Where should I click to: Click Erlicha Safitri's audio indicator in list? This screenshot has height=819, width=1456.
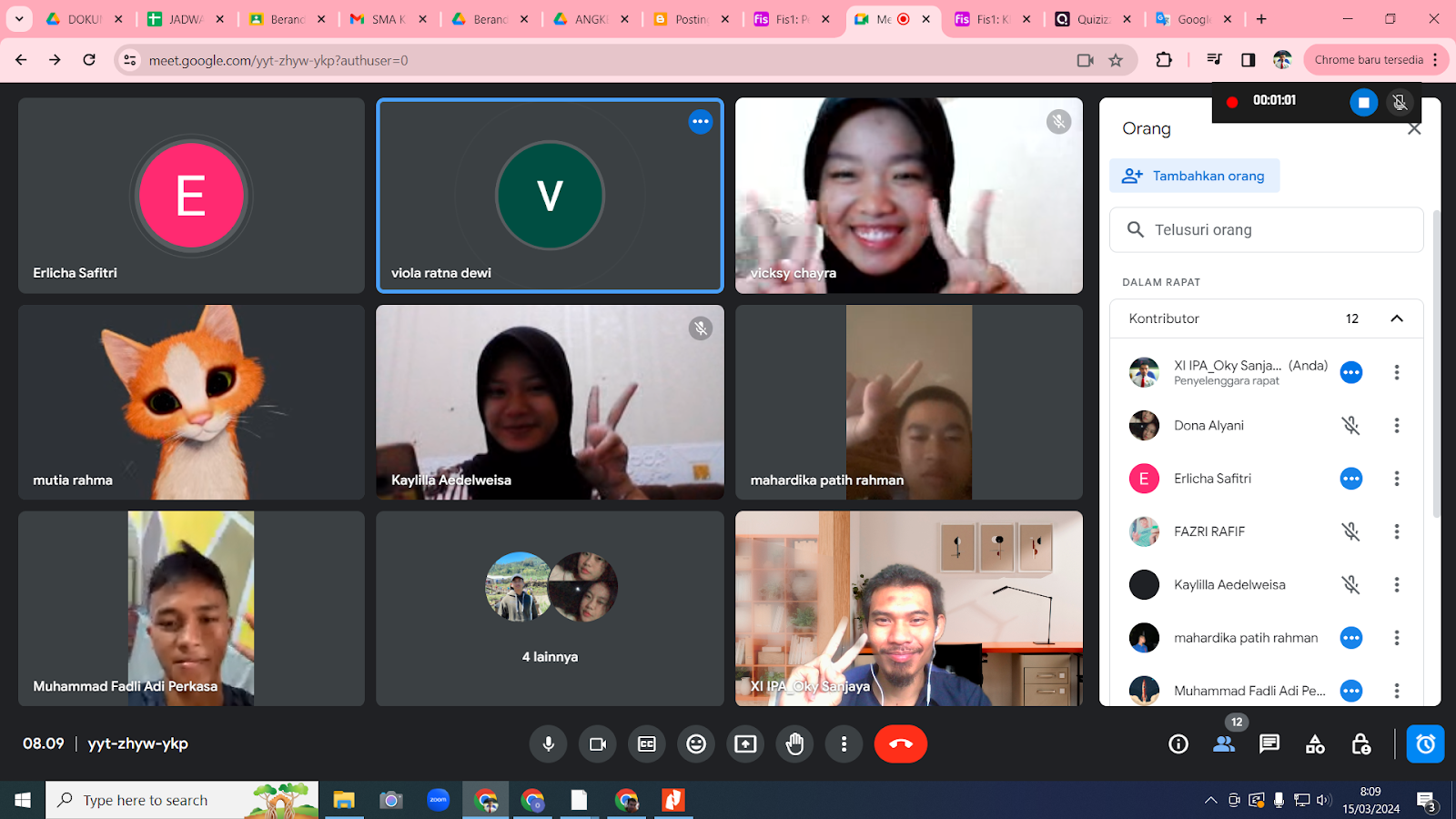tap(1351, 479)
